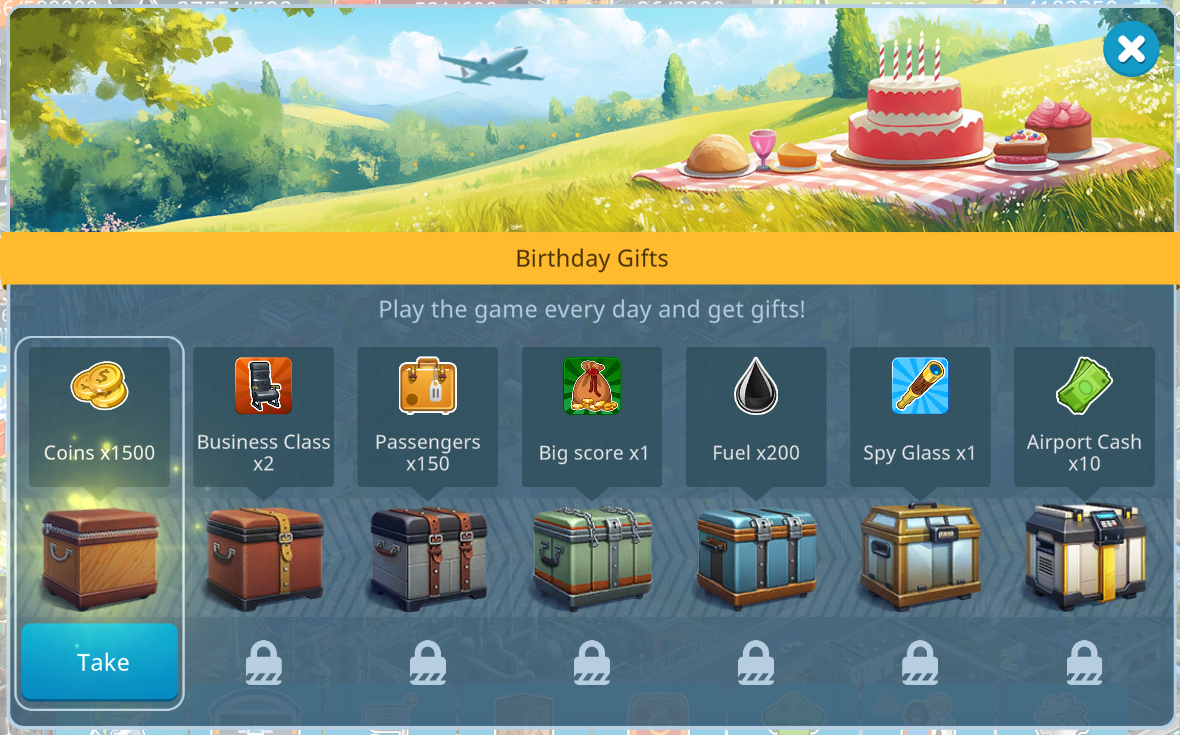The height and width of the screenshot is (735, 1180).
Task: Click the white tech crate under Airport Cash
Action: click(x=1084, y=556)
